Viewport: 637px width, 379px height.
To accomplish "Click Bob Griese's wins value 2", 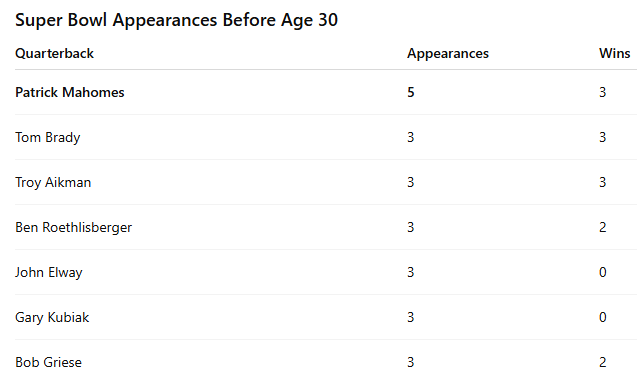I will (x=602, y=362).
